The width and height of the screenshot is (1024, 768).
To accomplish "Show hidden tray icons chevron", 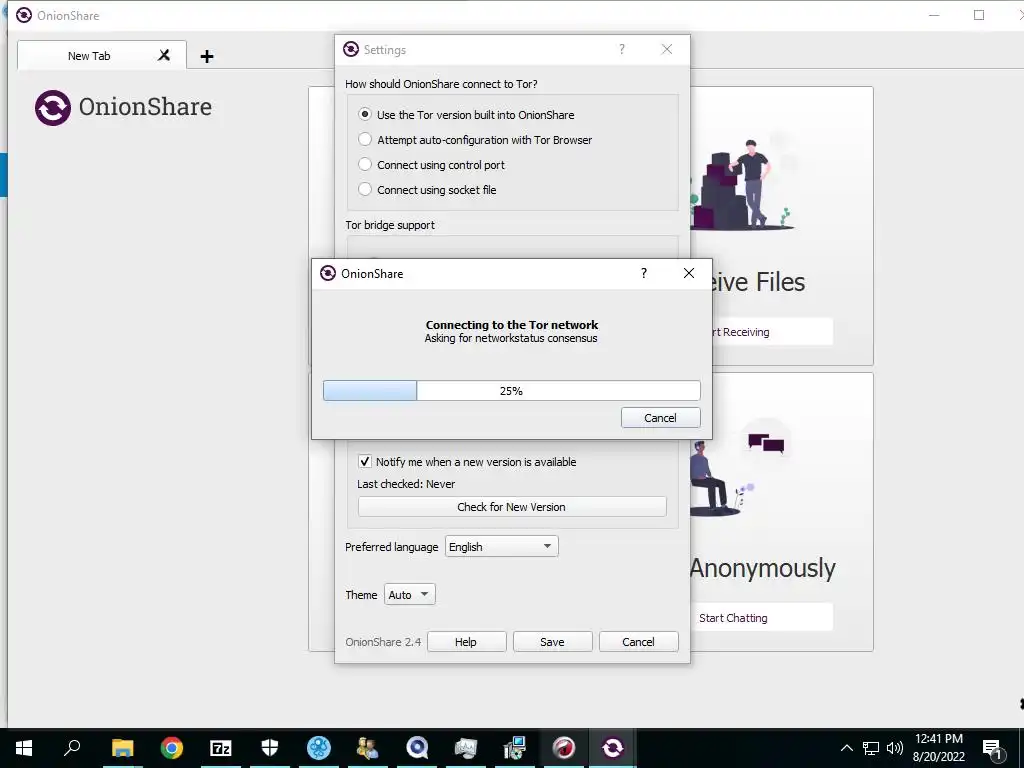I will [846, 748].
